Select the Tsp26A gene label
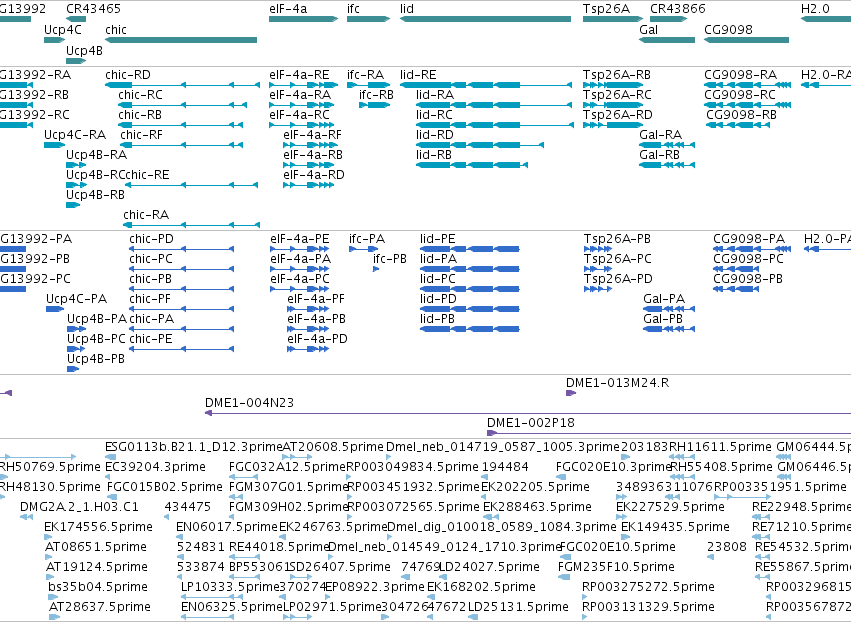The image size is (851, 622). [606, 9]
